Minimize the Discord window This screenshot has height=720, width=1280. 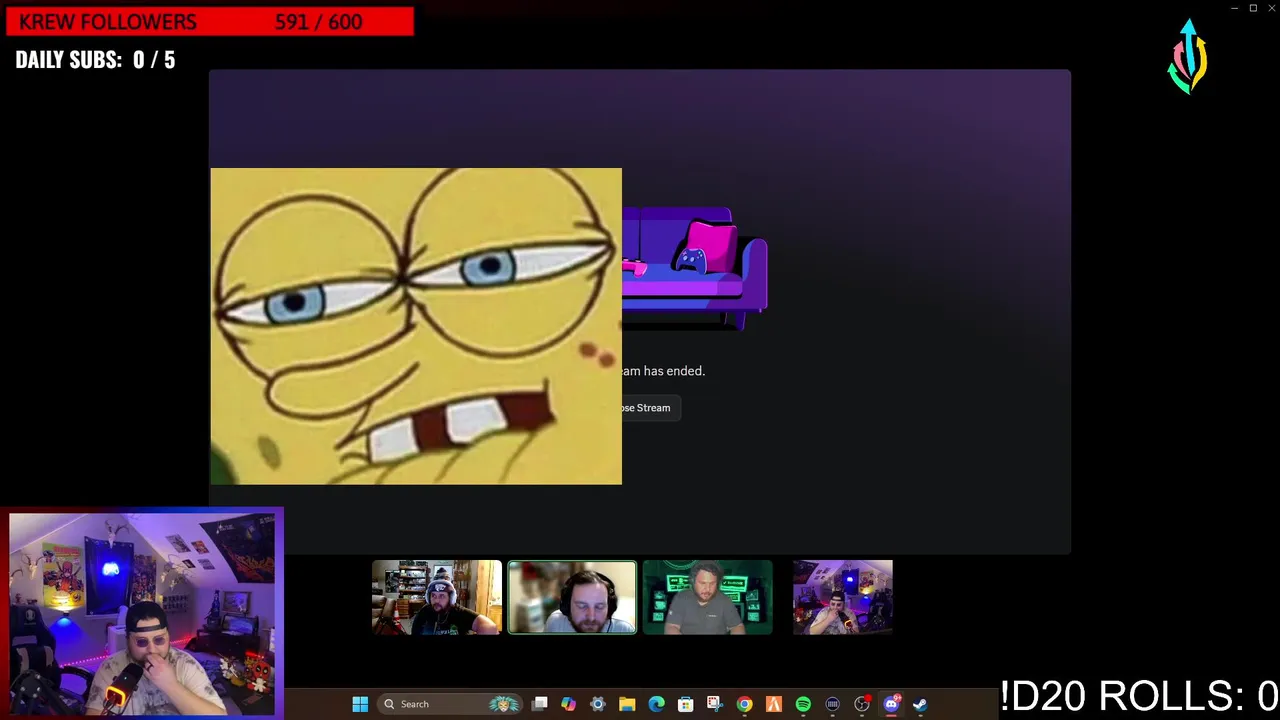pos(1234,8)
